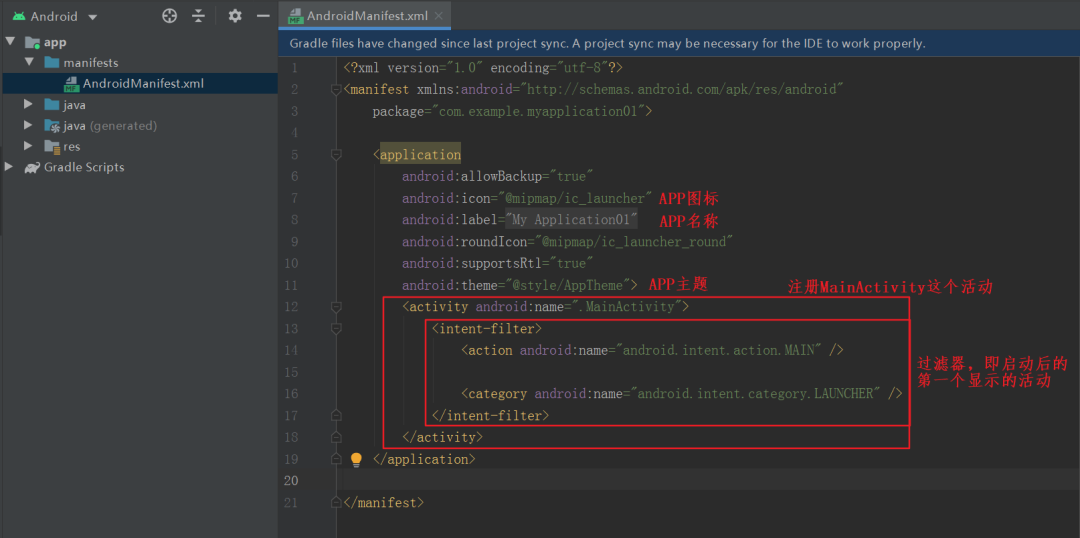Fold the activity tag in gutter
This screenshot has width=1080, height=538.
(x=336, y=307)
